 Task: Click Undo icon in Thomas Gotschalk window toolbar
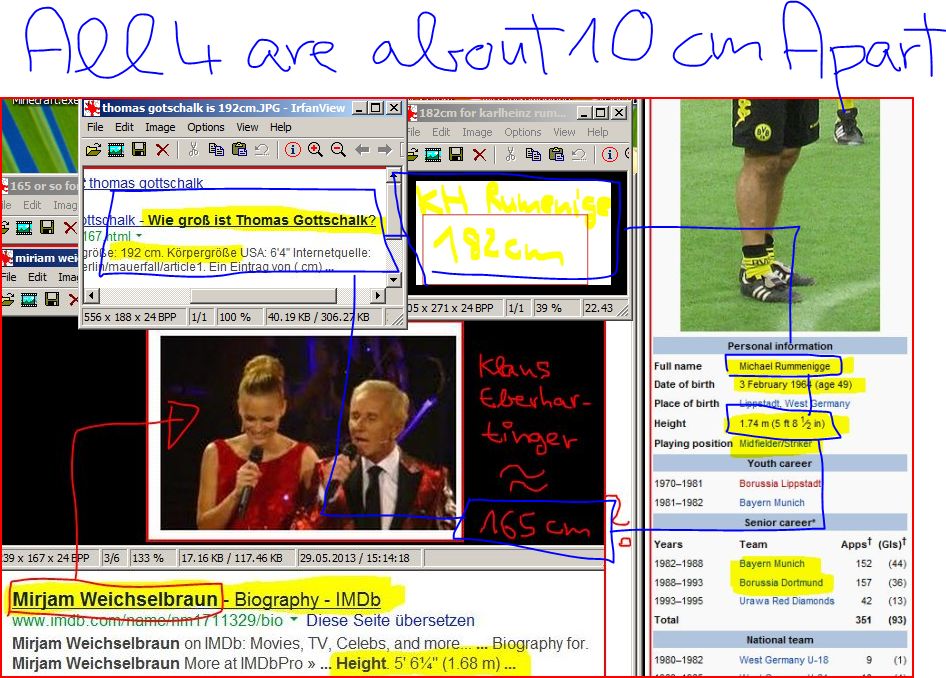point(262,150)
